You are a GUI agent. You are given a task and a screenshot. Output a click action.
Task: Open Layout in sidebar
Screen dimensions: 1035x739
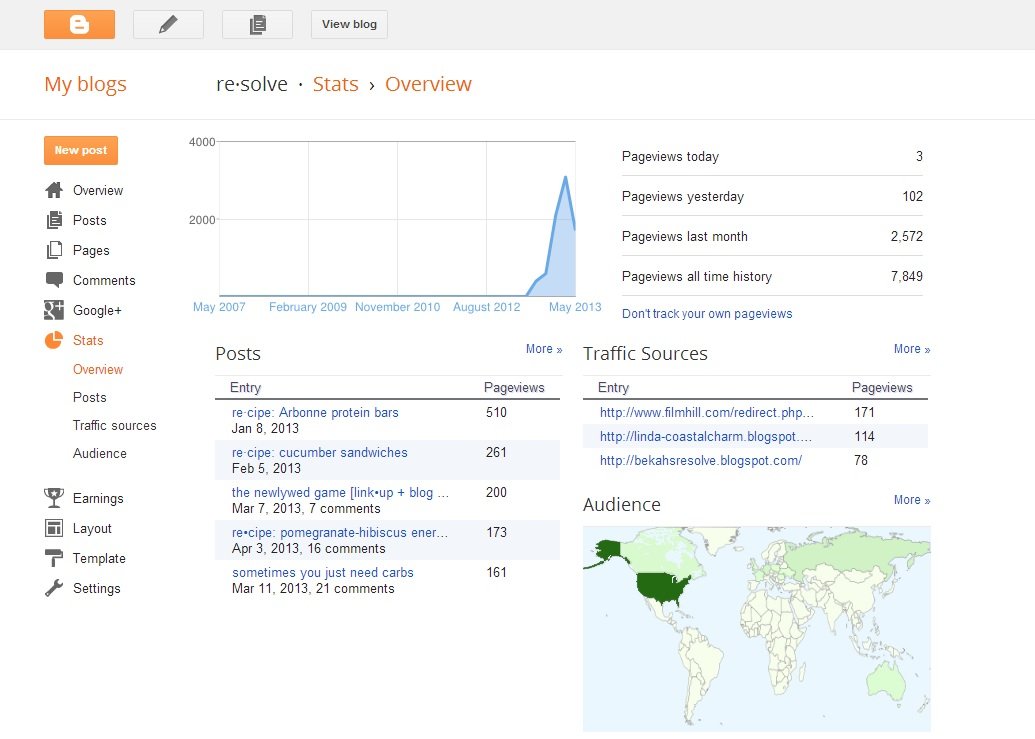point(92,529)
